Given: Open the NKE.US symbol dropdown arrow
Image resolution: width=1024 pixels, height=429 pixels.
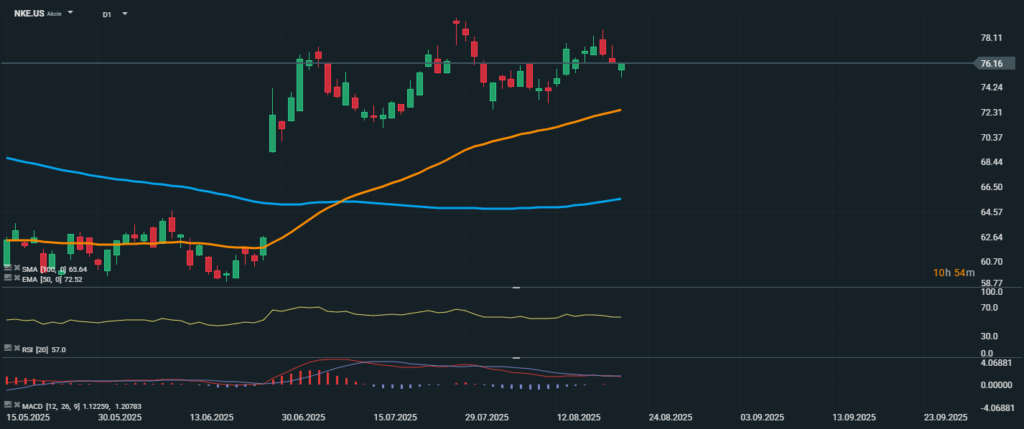Looking at the screenshot, I should tap(70, 14).
